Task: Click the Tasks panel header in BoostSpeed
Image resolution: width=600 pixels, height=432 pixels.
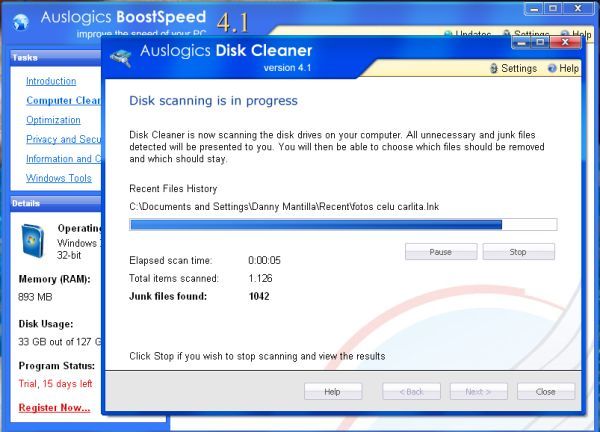Action: (56, 57)
